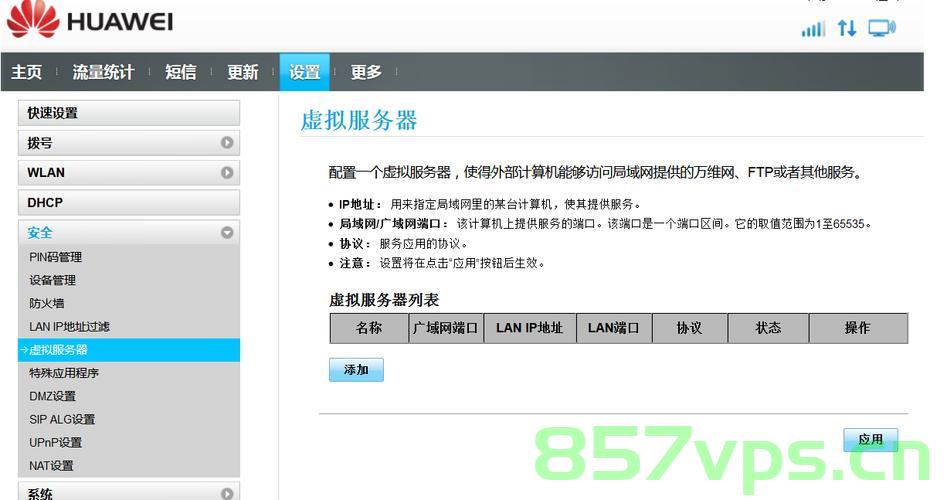
Task: Open DMZ设置 page
Action: click(x=53, y=396)
